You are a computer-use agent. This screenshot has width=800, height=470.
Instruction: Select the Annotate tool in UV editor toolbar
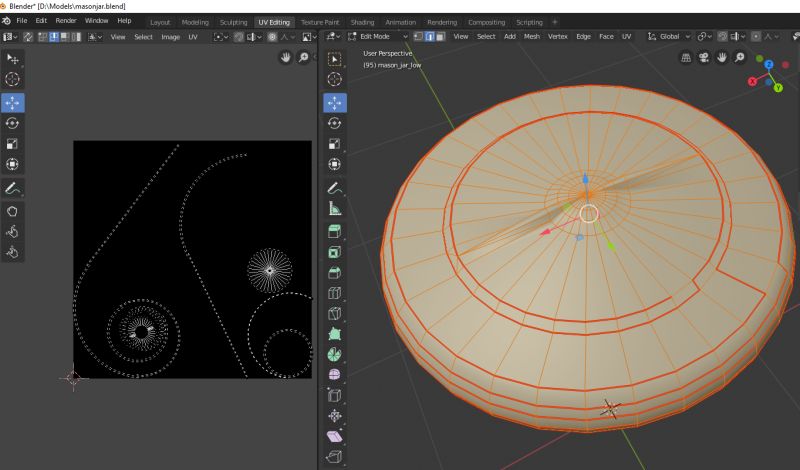12,188
